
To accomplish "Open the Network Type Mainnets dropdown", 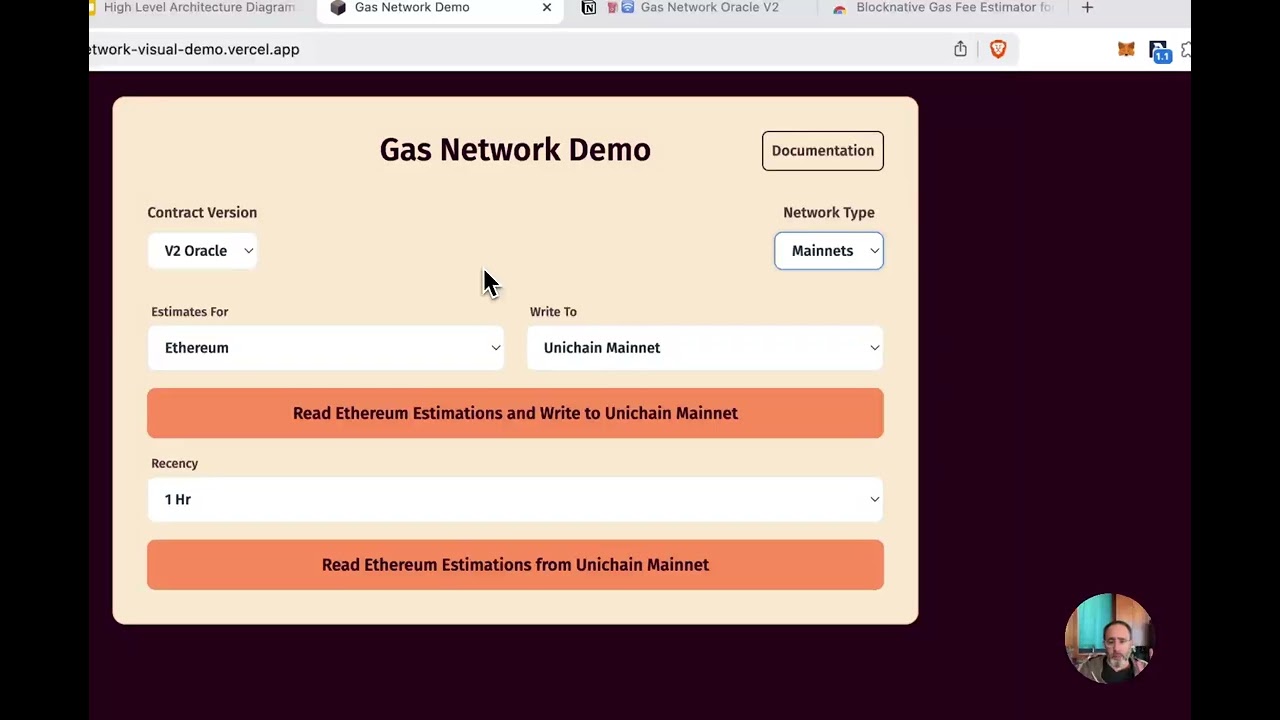I will (x=829, y=251).
